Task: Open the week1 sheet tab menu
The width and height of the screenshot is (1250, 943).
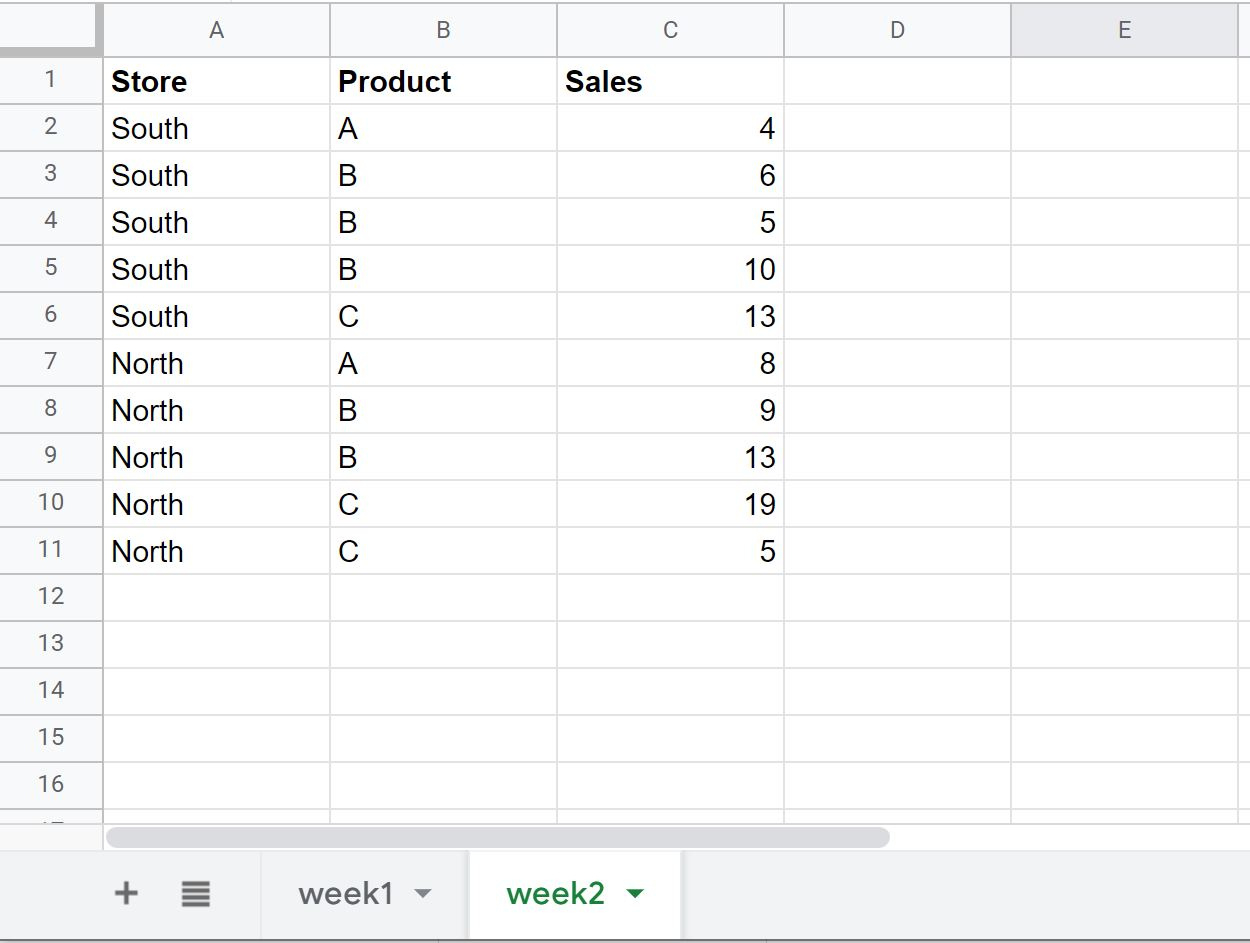Action: 424,894
